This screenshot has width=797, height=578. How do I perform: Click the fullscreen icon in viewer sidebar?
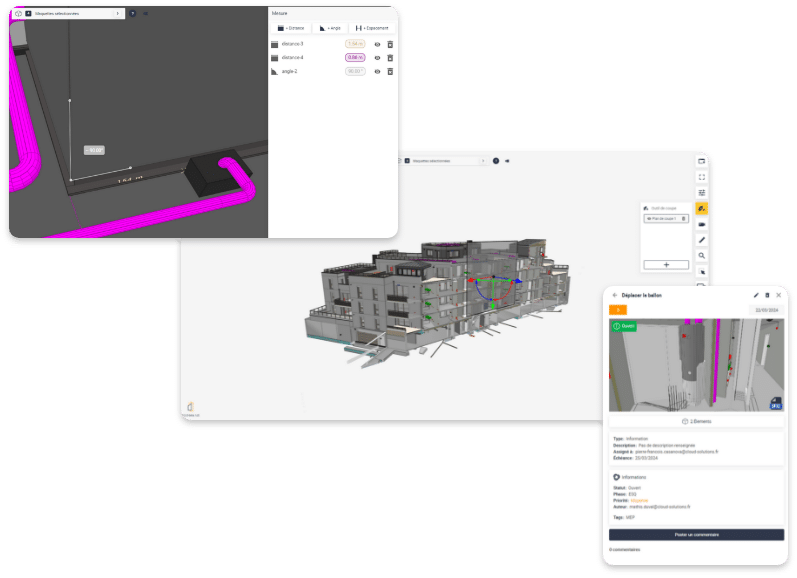click(702, 176)
